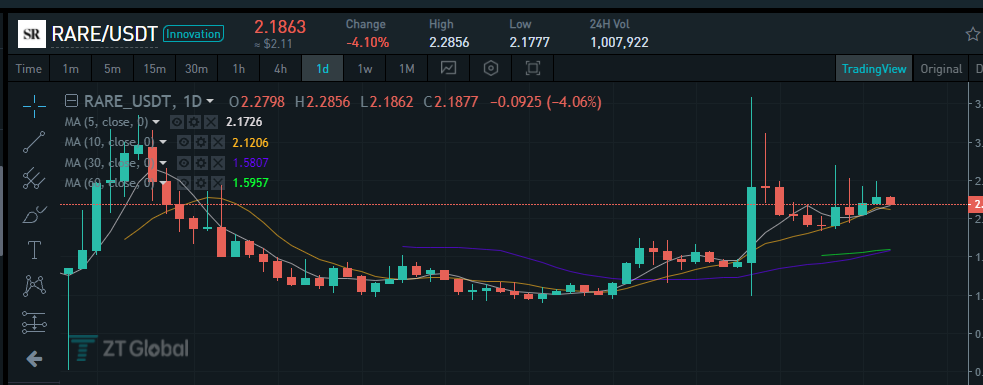Remove the MA 5 indicator
Image resolution: width=983 pixels, height=385 pixels.
coord(211,122)
